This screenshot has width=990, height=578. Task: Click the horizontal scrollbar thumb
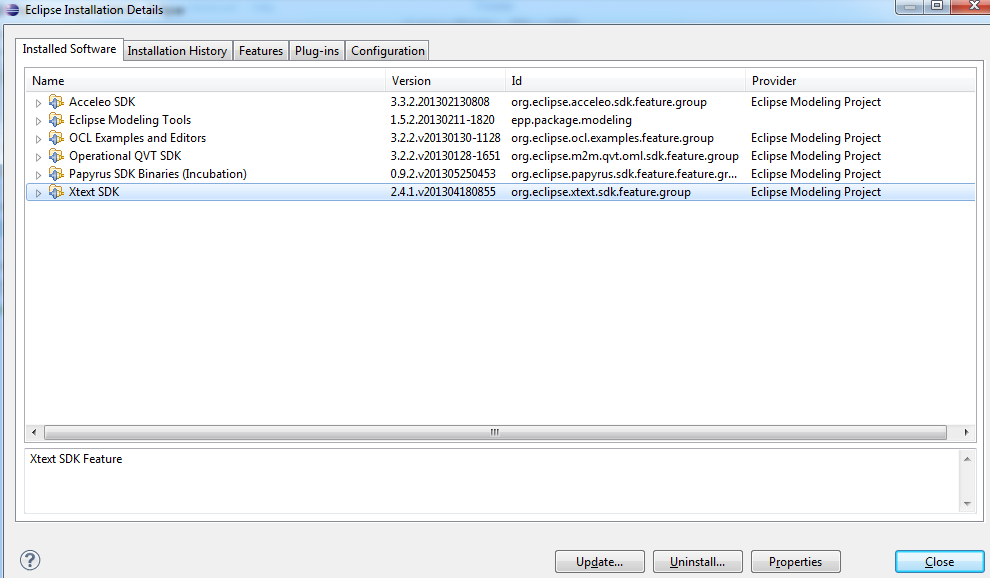[495, 433]
